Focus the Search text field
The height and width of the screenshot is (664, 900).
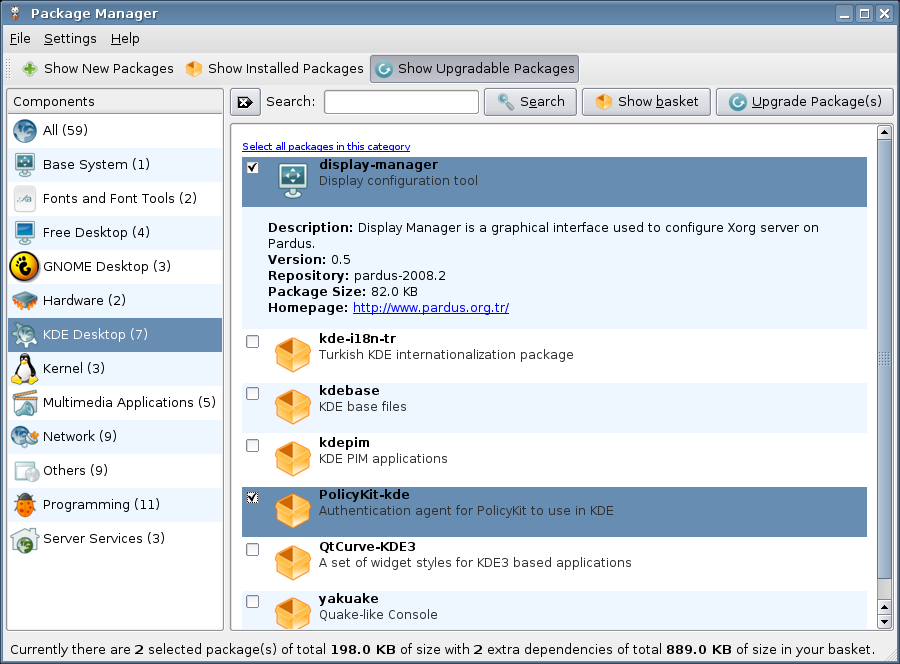coord(401,102)
